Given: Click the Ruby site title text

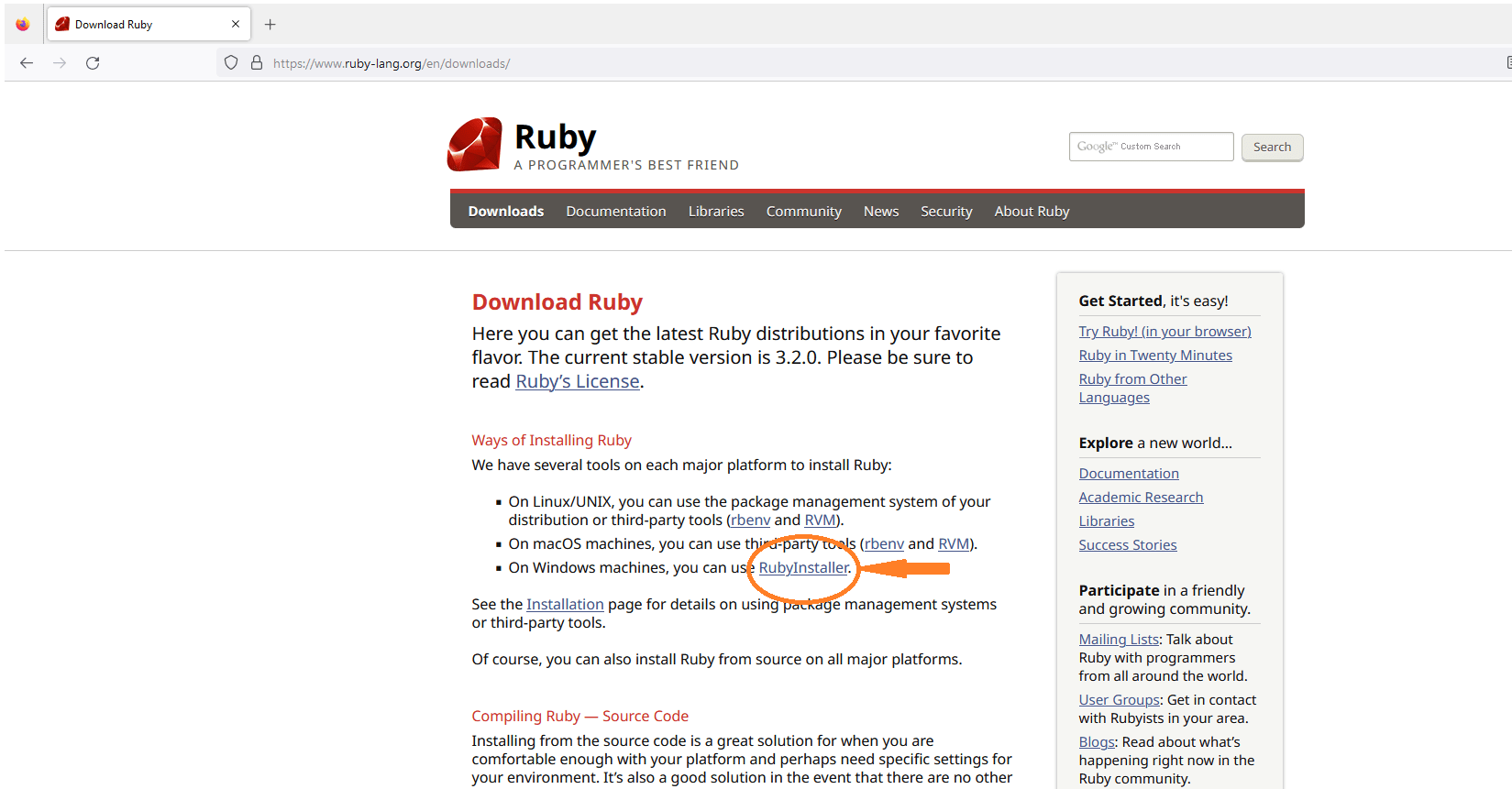Looking at the screenshot, I should [x=555, y=137].
